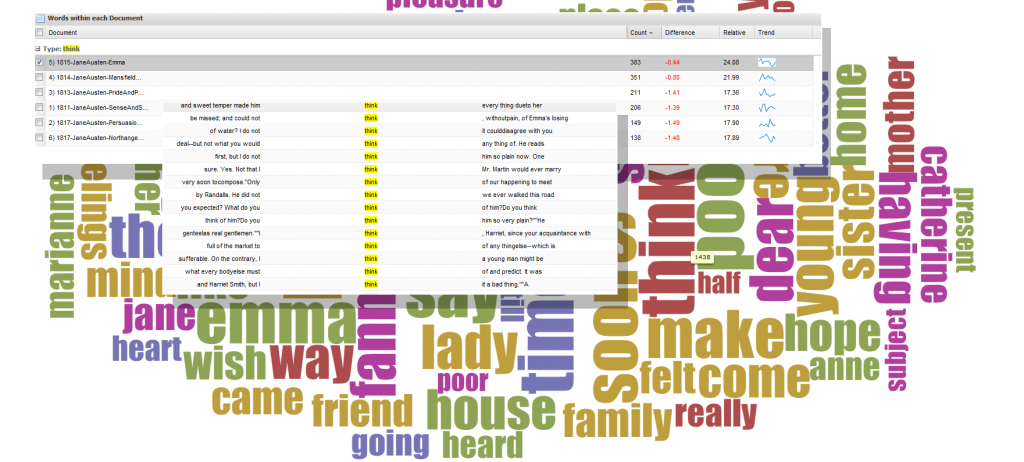Click the word 'wish' in the cloud
1024x462 pixels.
(225, 362)
